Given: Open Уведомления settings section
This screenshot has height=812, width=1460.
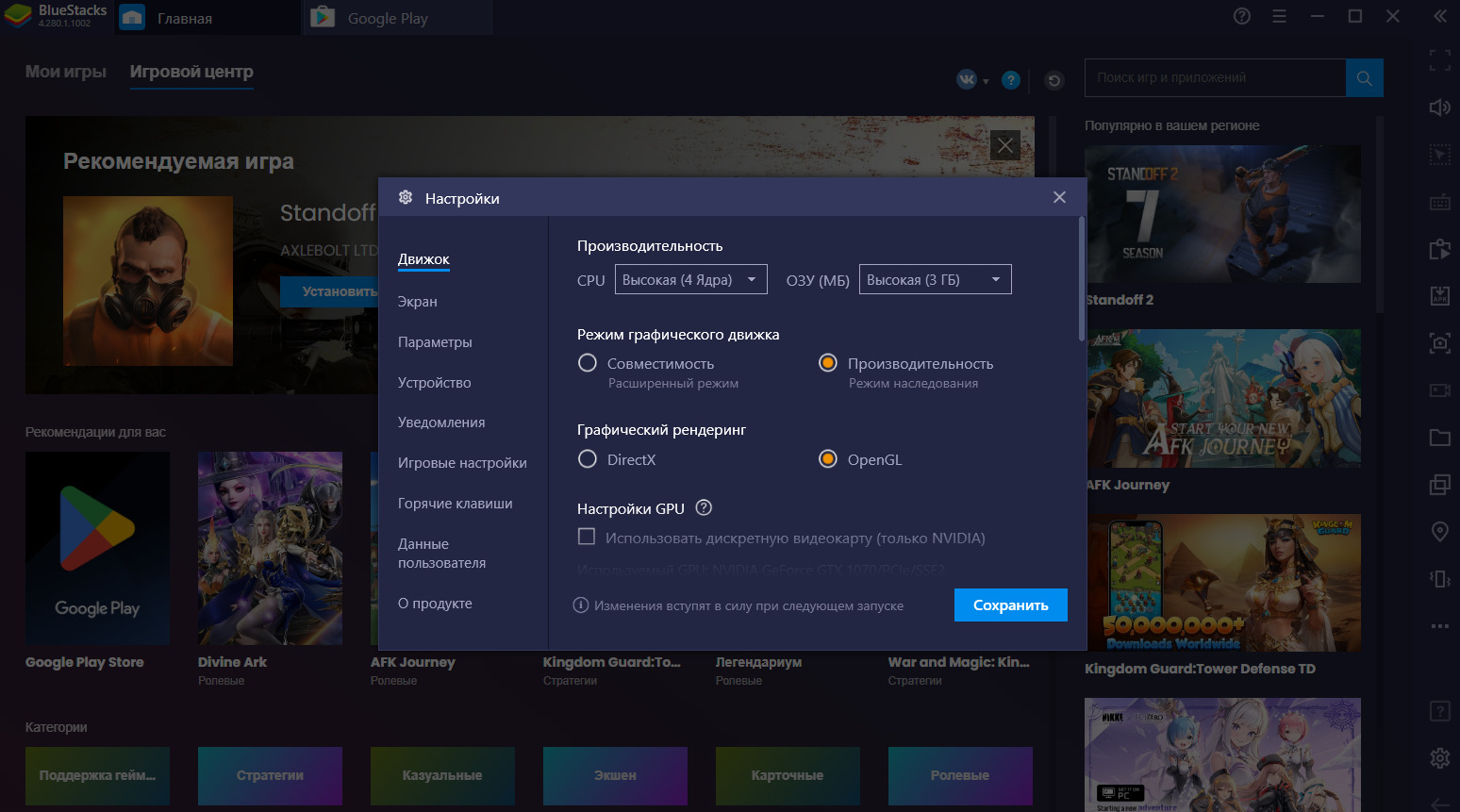Looking at the screenshot, I should [x=441, y=422].
